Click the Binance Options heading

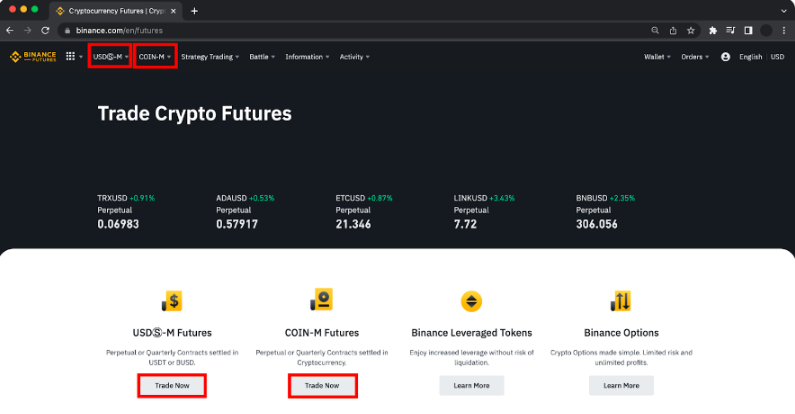(621, 333)
